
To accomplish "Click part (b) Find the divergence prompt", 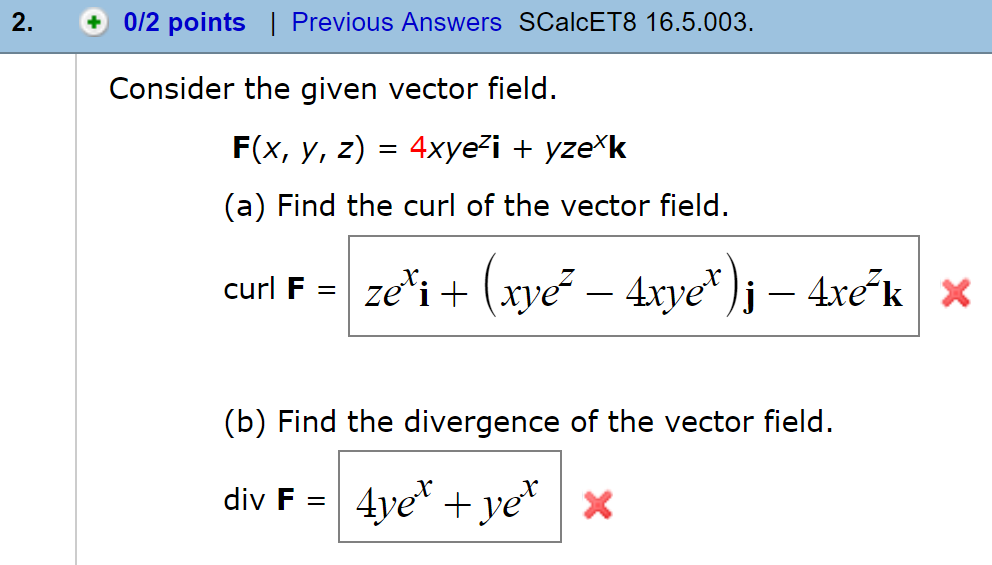I will (x=528, y=422).
